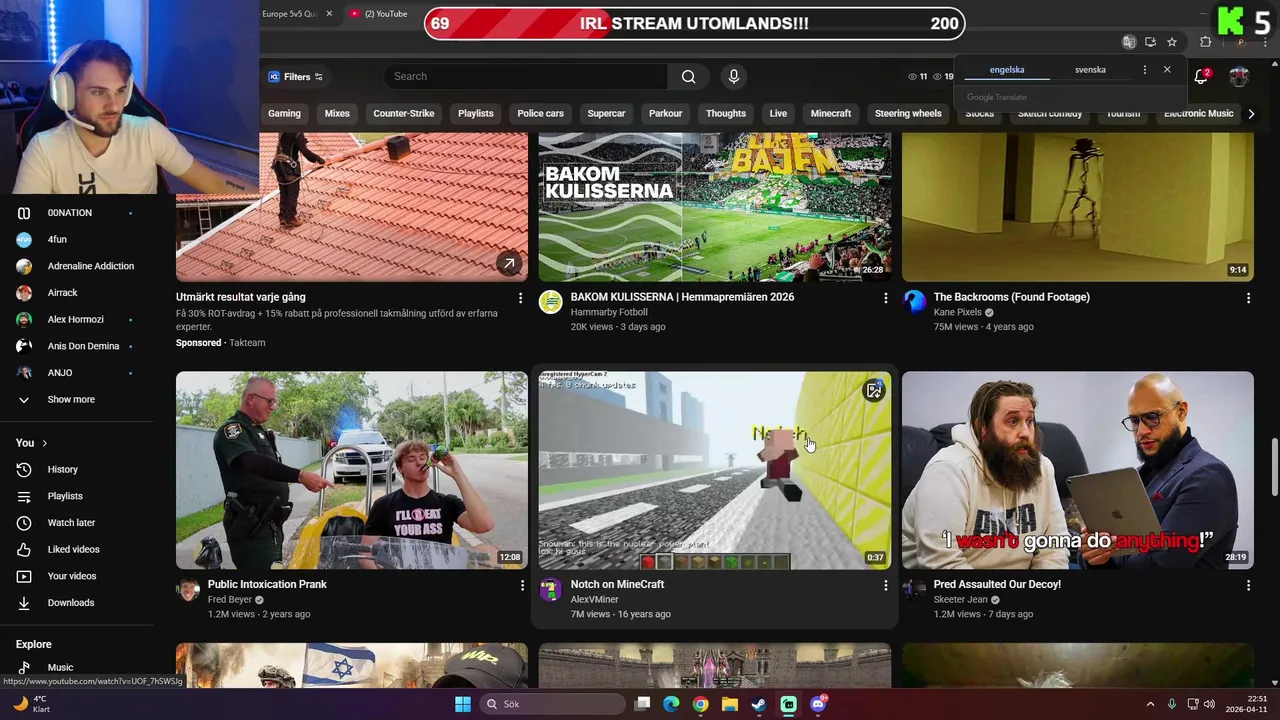Image resolution: width=1280 pixels, height=720 pixels.
Task: Select the Counter-Strike category chip
Action: pyautogui.click(x=404, y=114)
